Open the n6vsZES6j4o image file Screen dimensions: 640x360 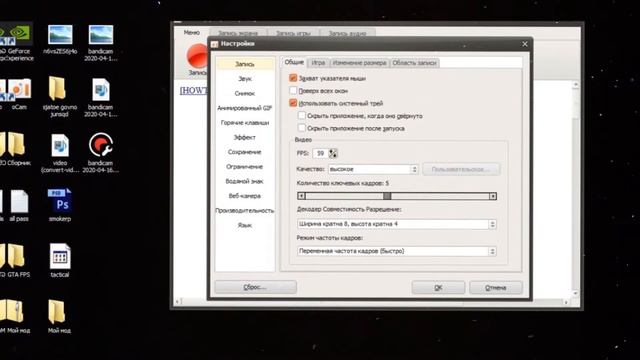[60, 40]
